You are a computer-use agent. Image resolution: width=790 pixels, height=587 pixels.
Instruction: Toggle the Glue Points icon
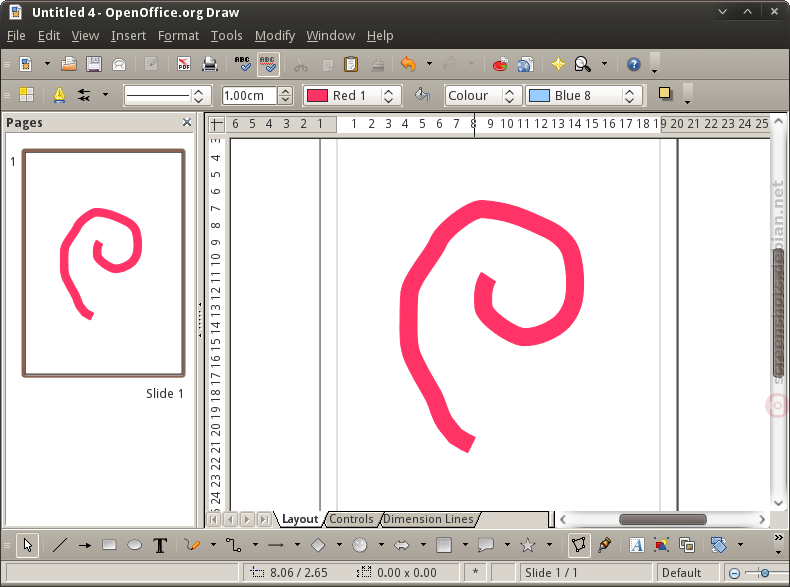(x=604, y=545)
